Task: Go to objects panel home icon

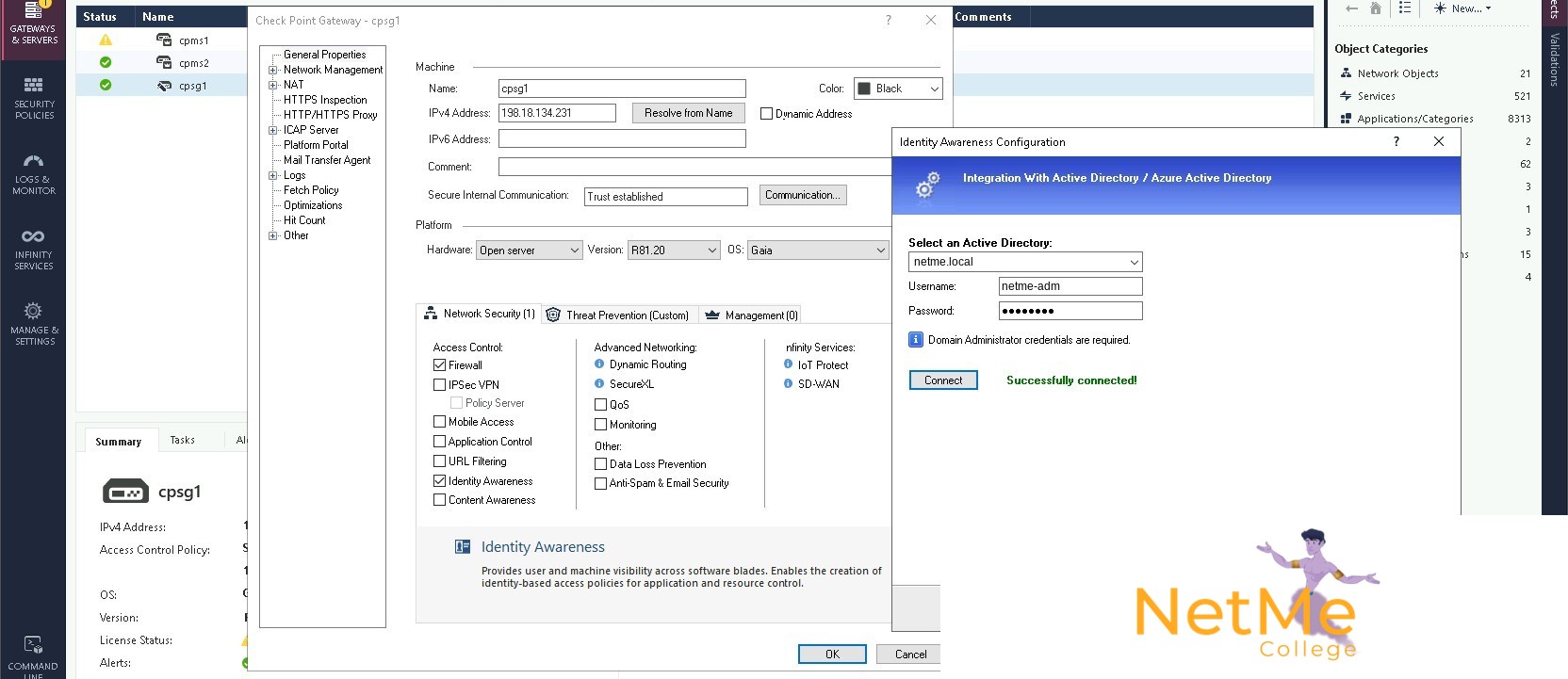Action: pos(1376,8)
